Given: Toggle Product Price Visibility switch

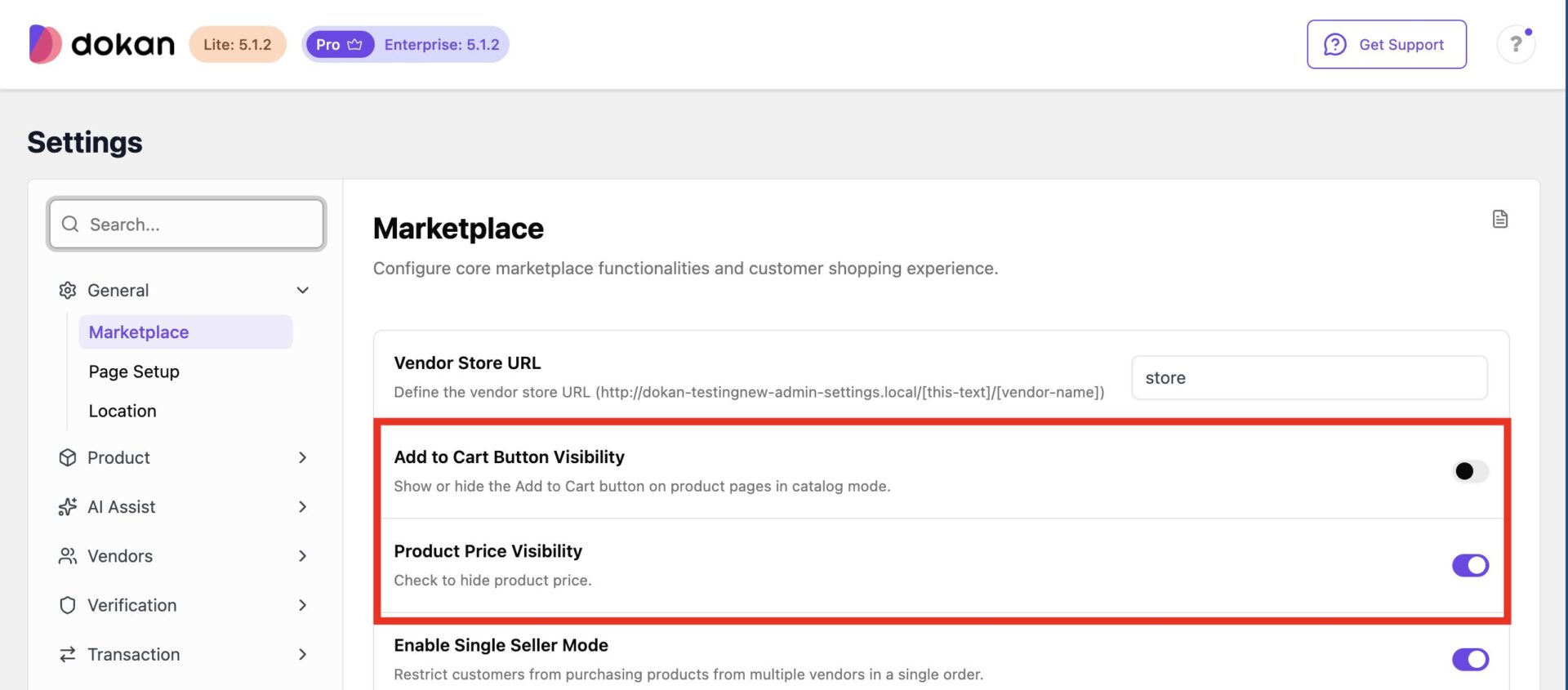Looking at the screenshot, I should click(x=1470, y=565).
